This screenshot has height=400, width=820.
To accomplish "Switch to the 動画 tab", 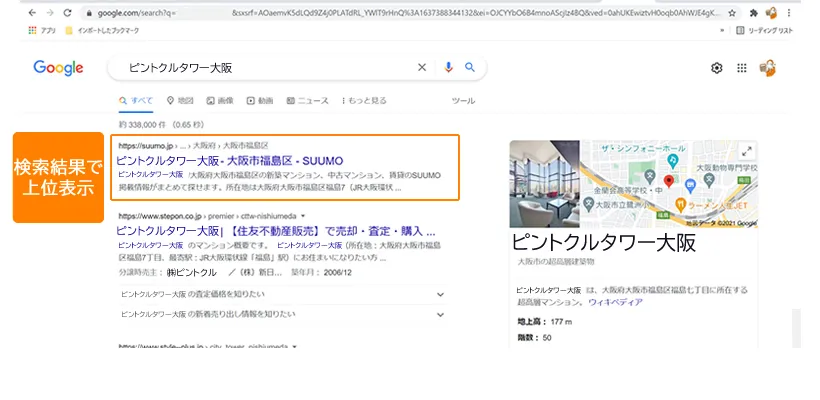I will 260,101.
